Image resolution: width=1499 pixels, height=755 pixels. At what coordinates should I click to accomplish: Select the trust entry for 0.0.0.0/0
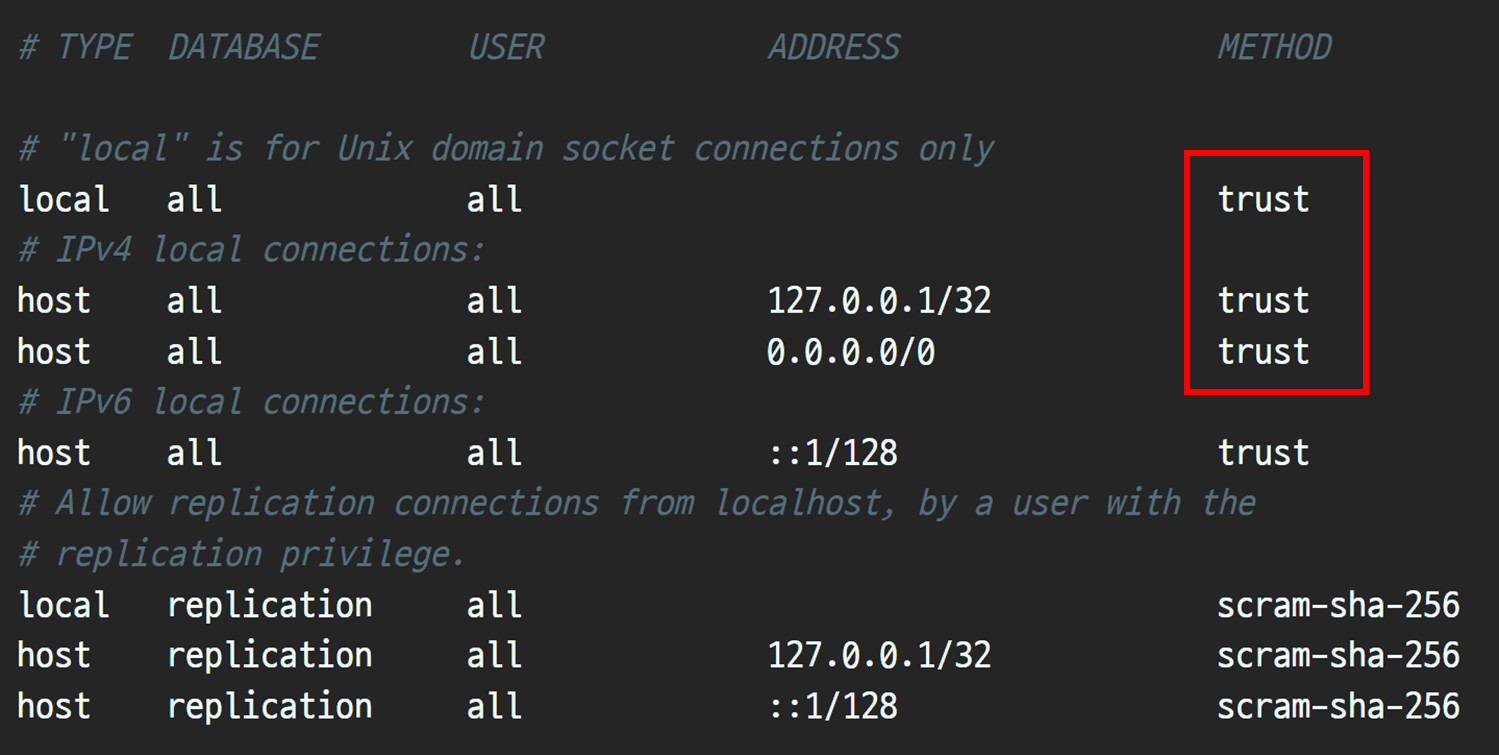click(1262, 351)
